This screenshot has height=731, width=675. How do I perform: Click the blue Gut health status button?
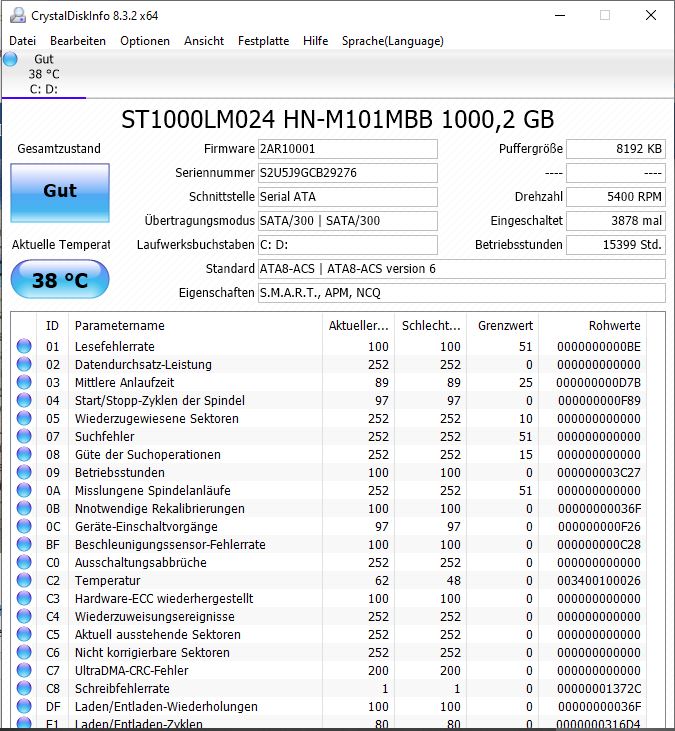click(x=60, y=193)
